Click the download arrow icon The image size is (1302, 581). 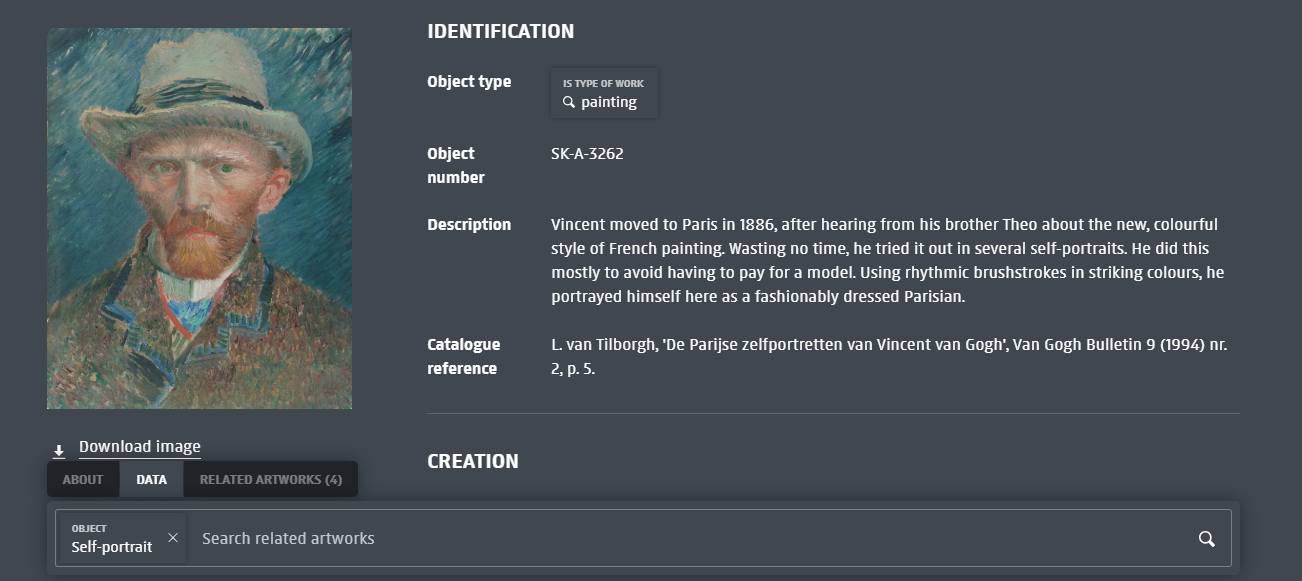point(59,451)
